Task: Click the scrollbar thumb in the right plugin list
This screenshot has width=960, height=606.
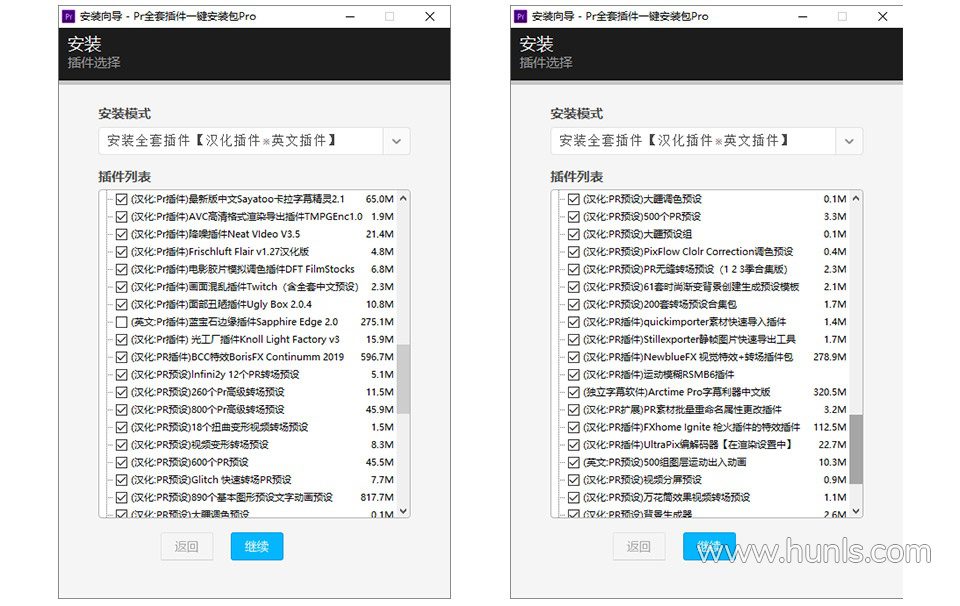Action: tap(856, 449)
